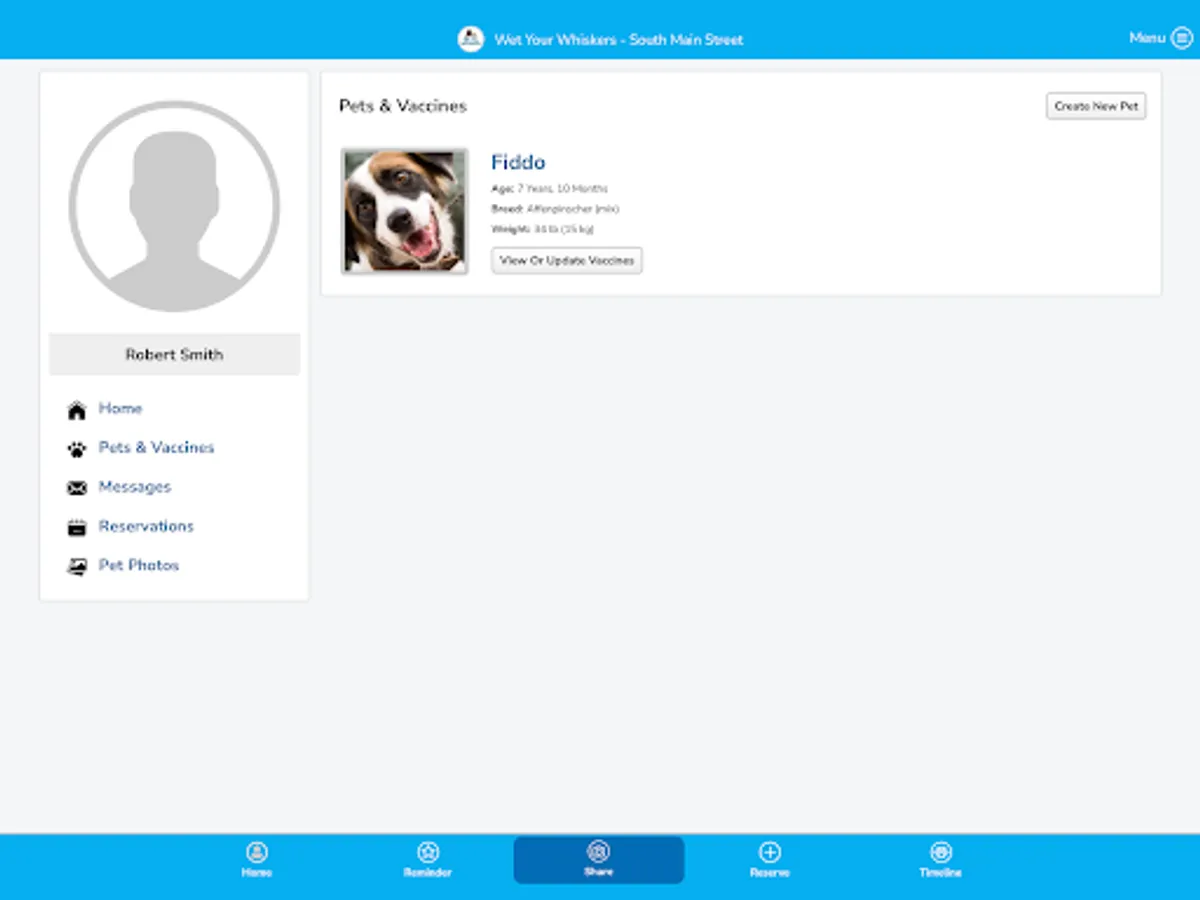Click the header title 'Wet Your Whiskers - South Main Street'

click(x=619, y=40)
